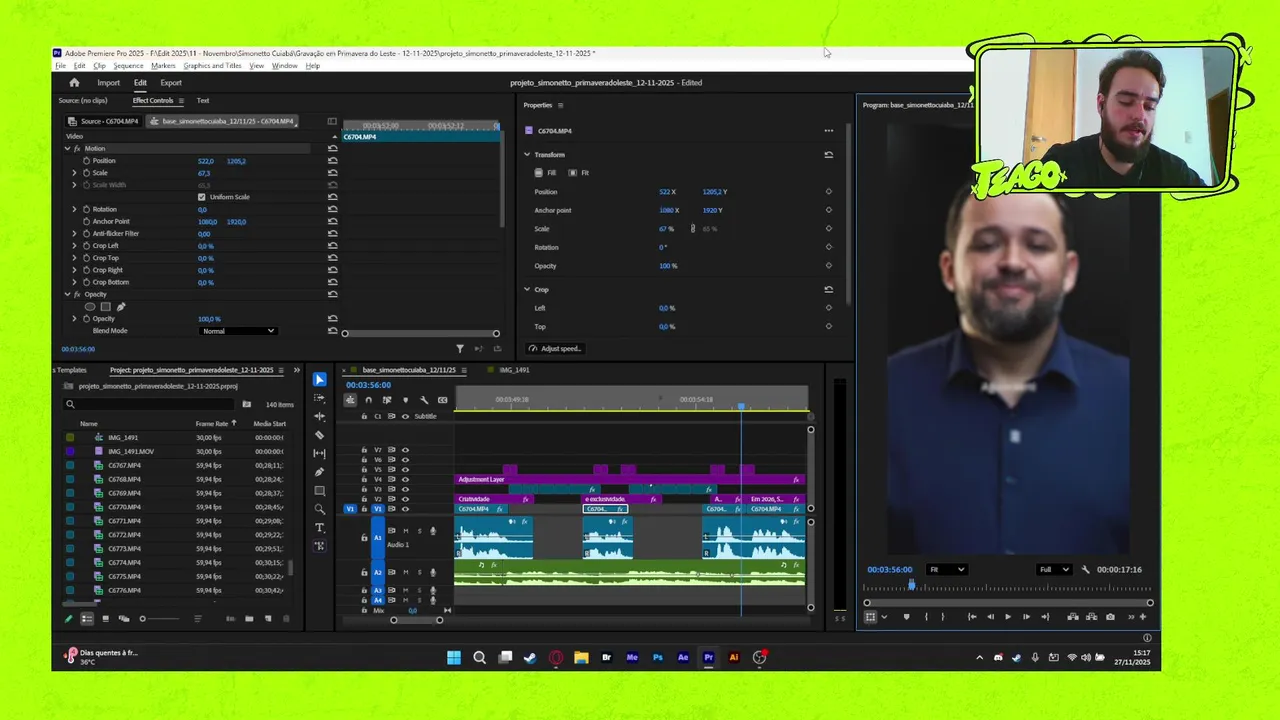Image resolution: width=1280 pixels, height=720 pixels.
Task: Mute audio track A1
Action: point(405,531)
